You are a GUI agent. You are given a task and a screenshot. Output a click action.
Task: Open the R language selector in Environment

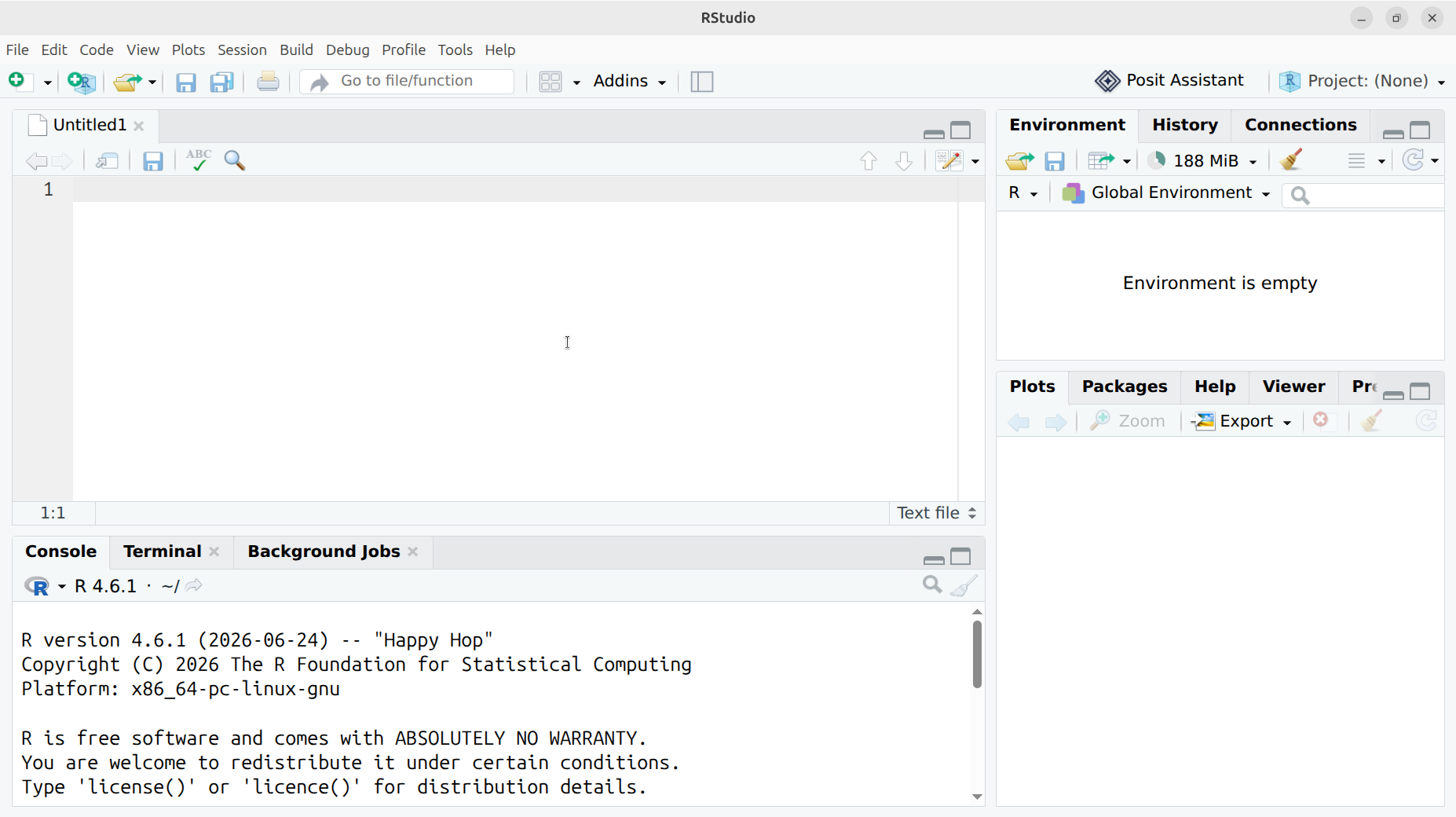(x=1023, y=193)
